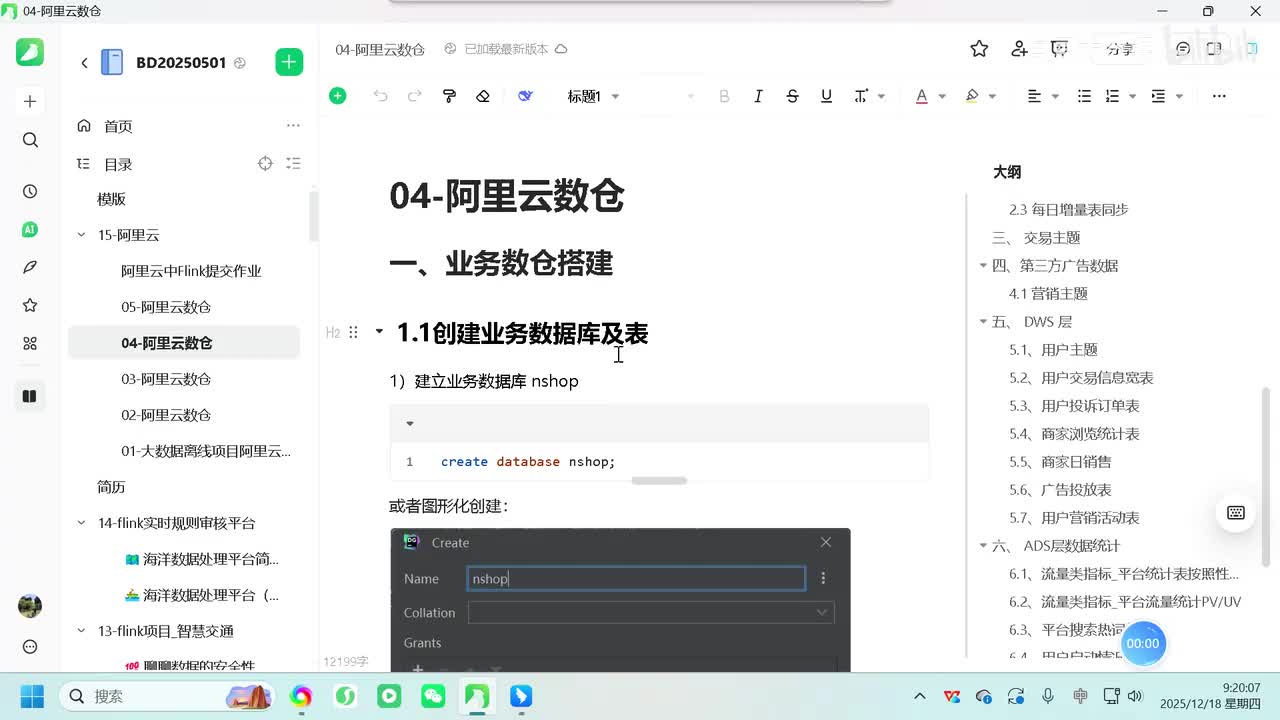Open 03-阿里云数仓 document

click(x=166, y=379)
